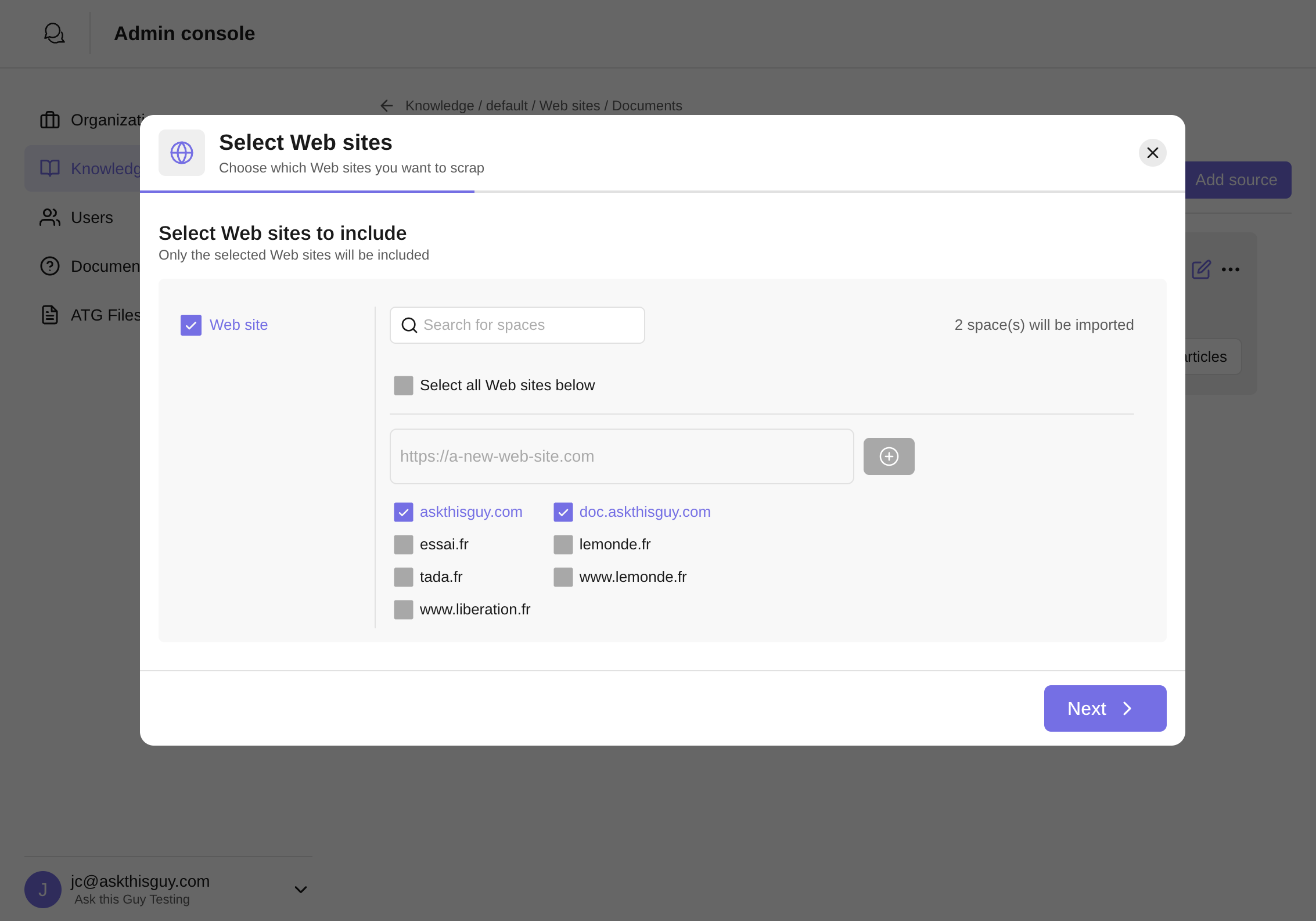Enable Select all Web sites below
The width and height of the screenshot is (1316, 921).
point(403,385)
